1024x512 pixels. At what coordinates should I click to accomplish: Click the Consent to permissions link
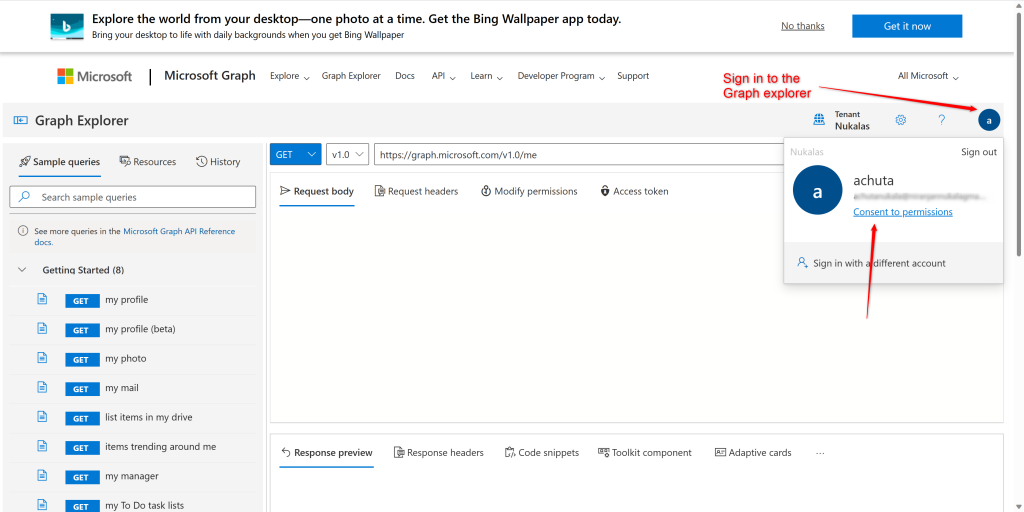903,212
